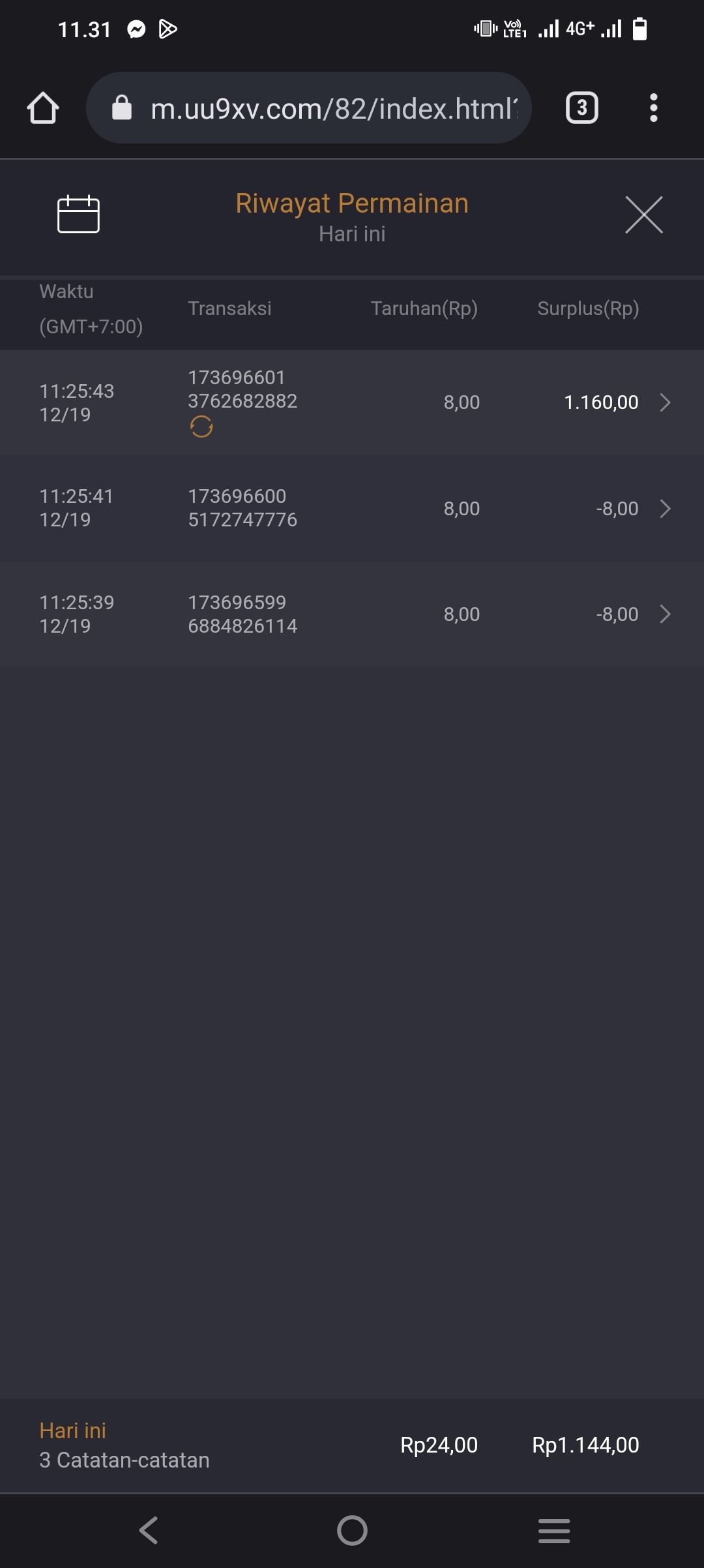The image size is (704, 1568).
Task: Close the Riwayat Permainan panel
Action: [x=643, y=215]
